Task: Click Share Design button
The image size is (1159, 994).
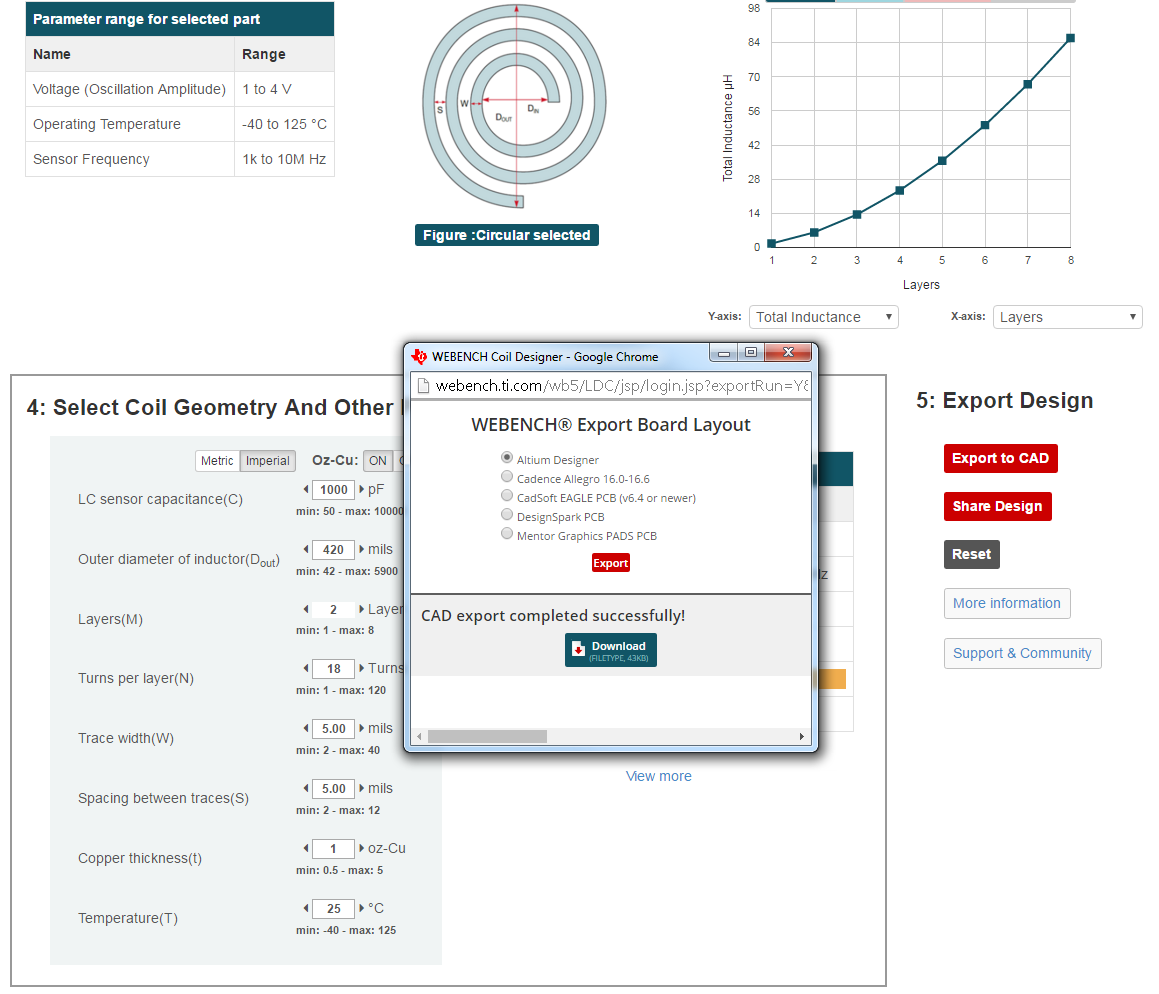Action: (997, 506)
